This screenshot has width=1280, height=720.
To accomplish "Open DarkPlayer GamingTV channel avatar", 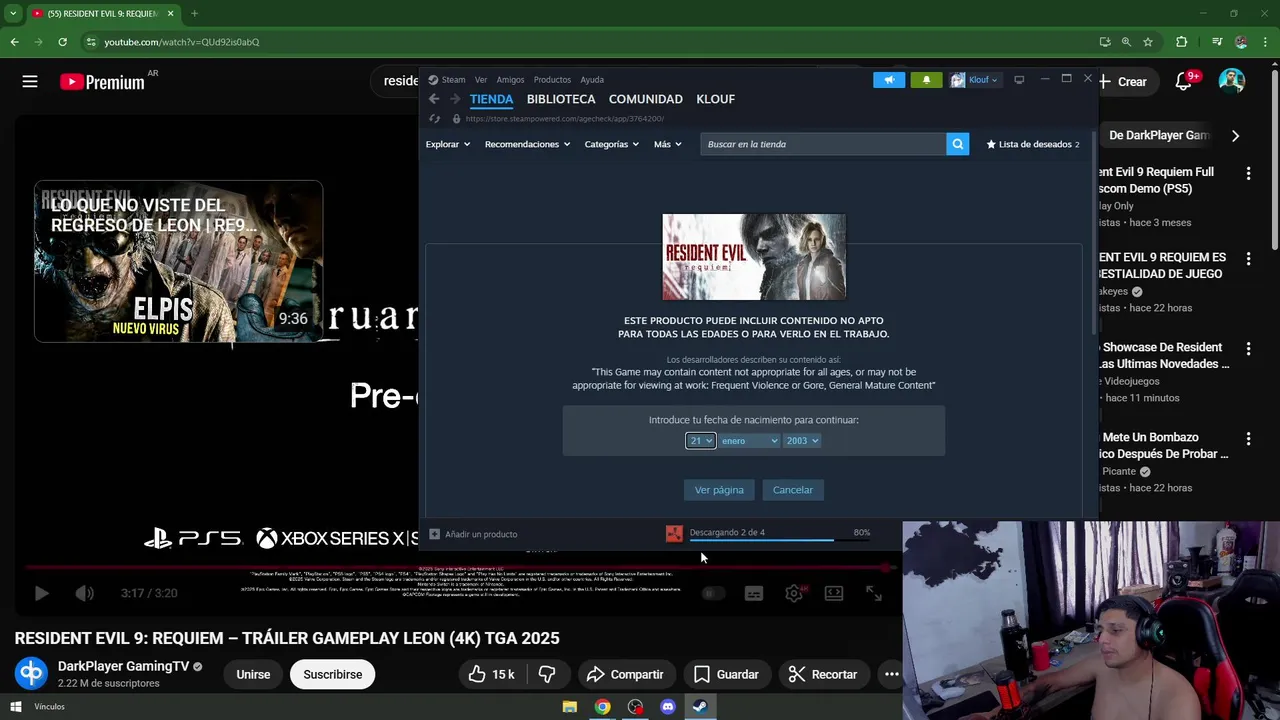I will [31, 673].
